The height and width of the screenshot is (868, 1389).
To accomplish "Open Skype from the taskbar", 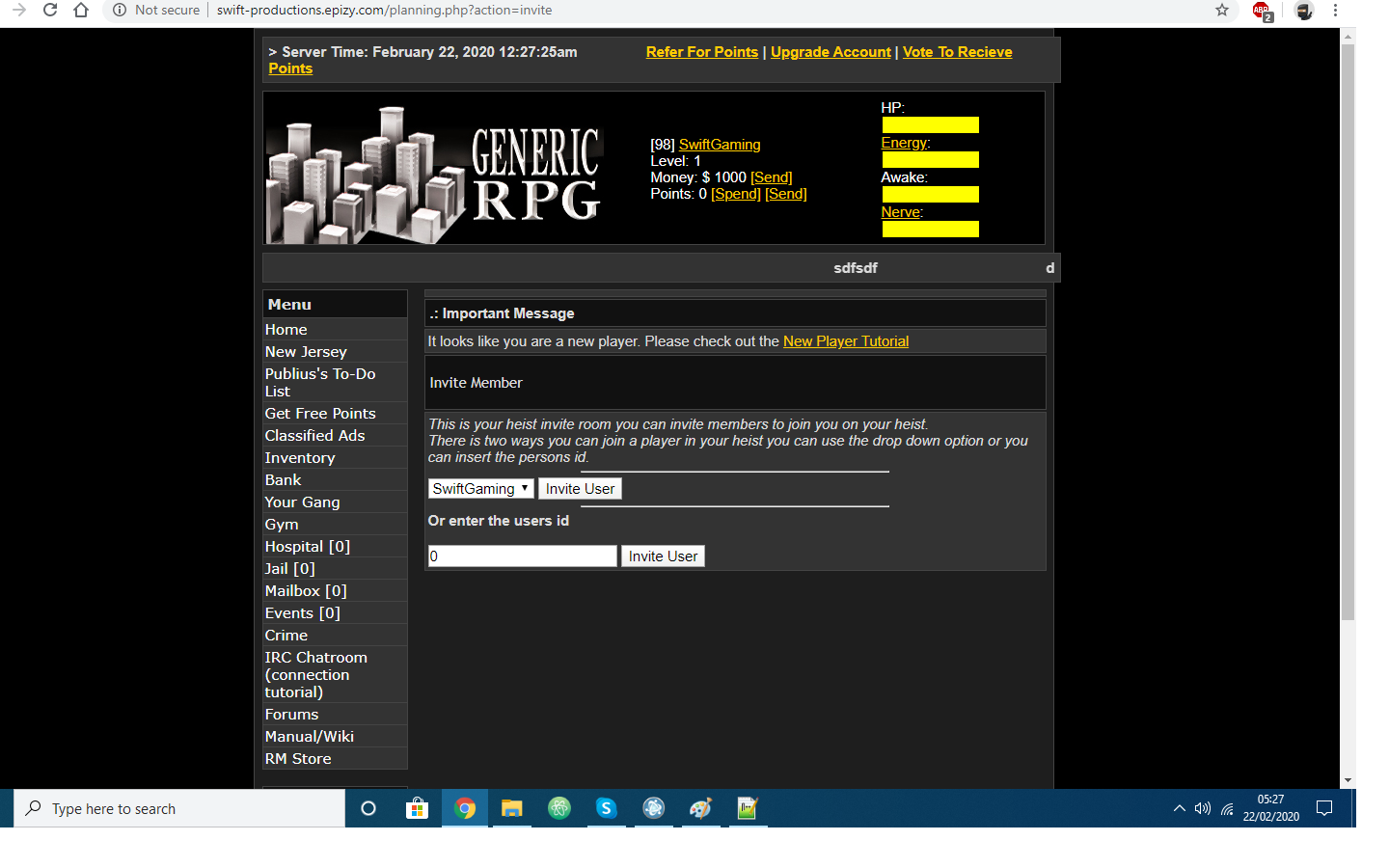I will click(606, 808).
